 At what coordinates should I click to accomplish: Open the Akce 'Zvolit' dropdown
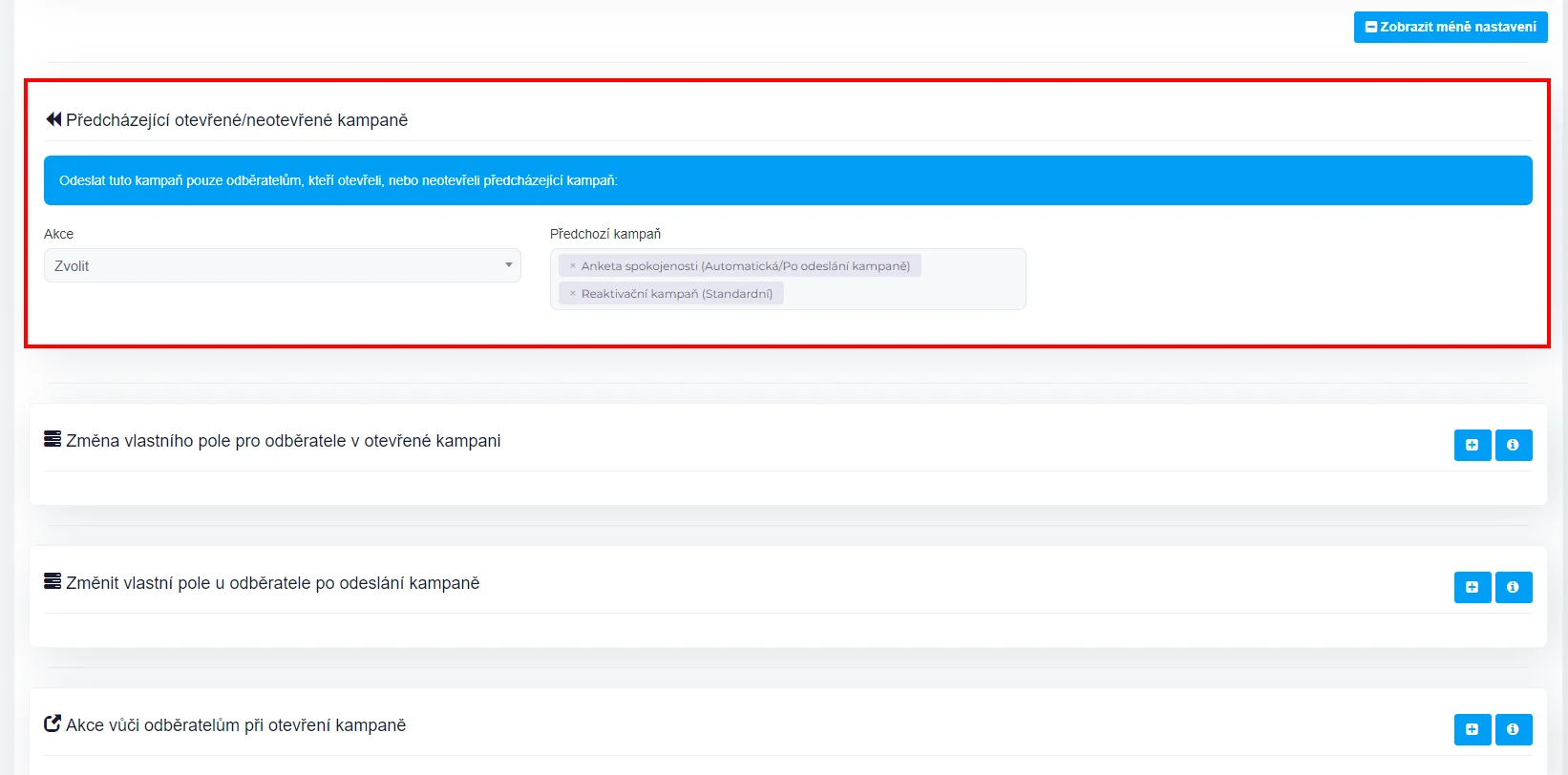(x=282, y=265)
